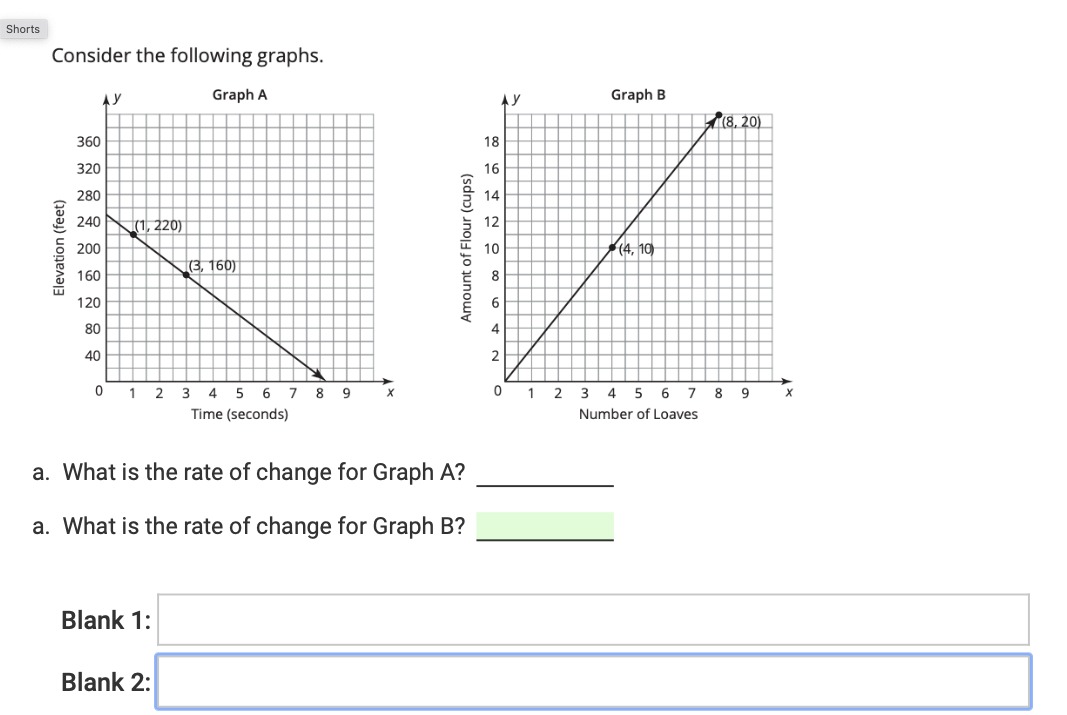The width and height of the screenshot is (1067, 715).
Task: Click the Elevation (feet) axis label
Action: pos(59,248)
